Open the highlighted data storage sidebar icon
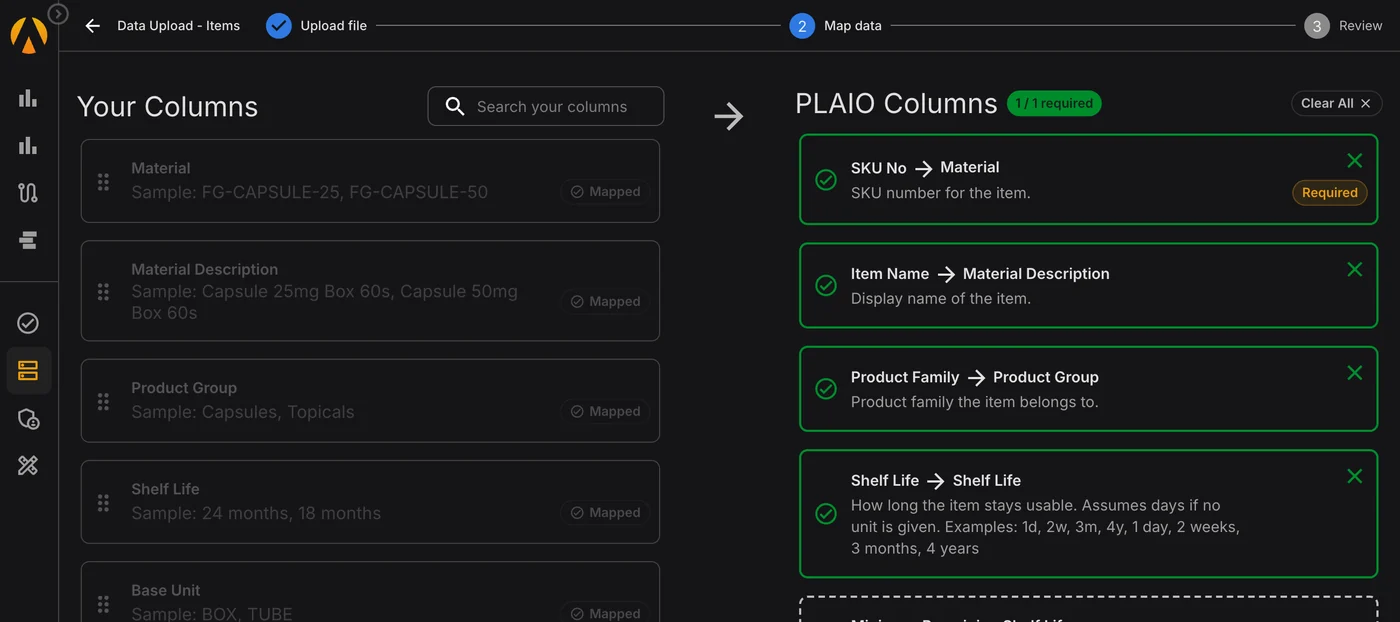 pos(28,371)
